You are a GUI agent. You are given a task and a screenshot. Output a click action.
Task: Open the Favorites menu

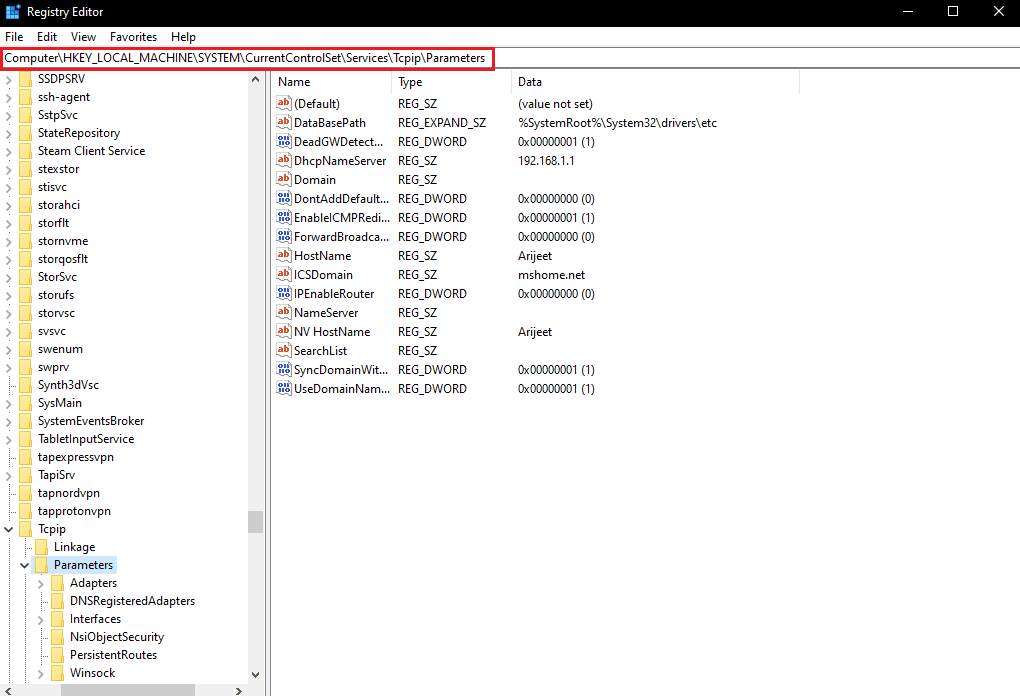(133, 36)
